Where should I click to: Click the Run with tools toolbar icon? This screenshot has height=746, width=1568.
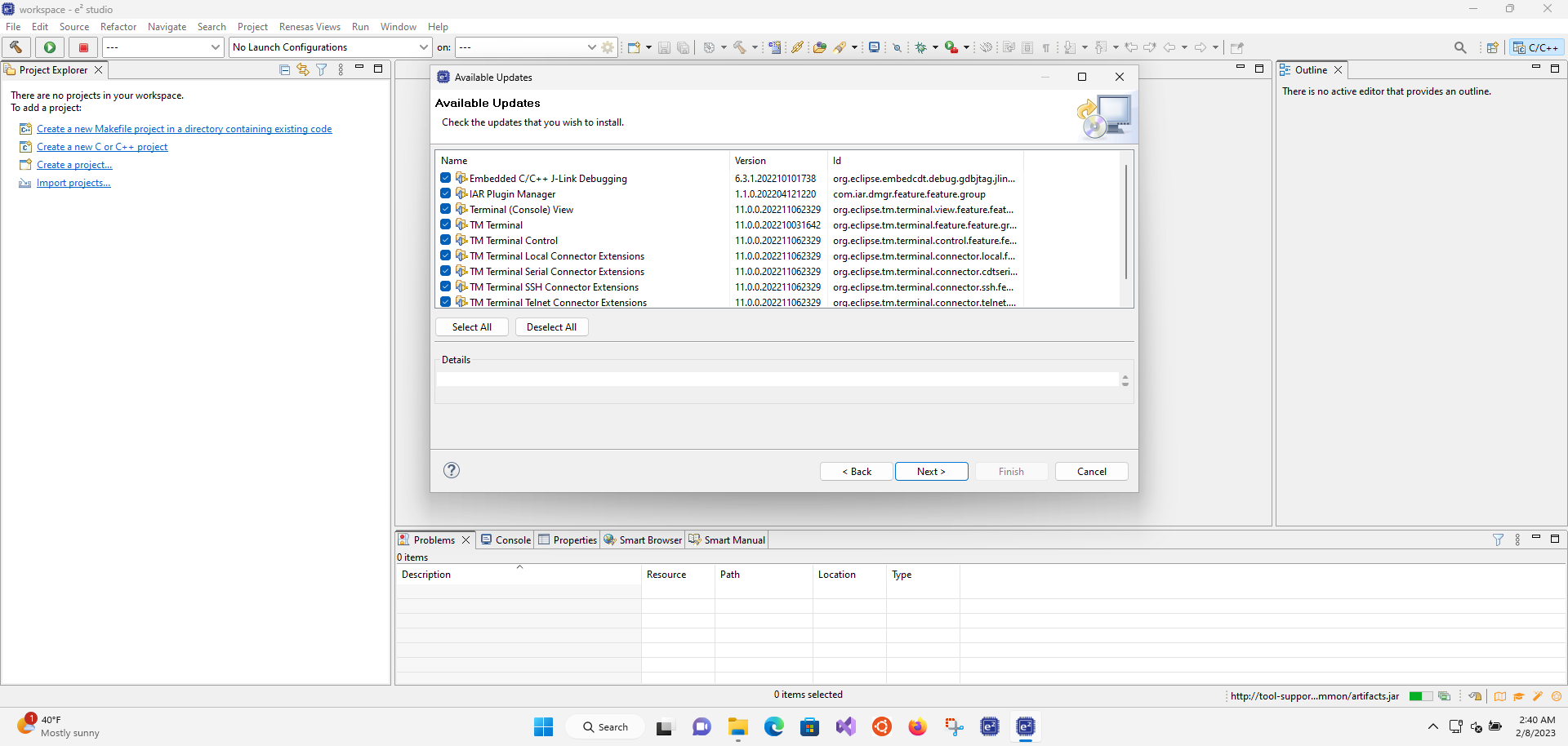click(x=951, y=47)
